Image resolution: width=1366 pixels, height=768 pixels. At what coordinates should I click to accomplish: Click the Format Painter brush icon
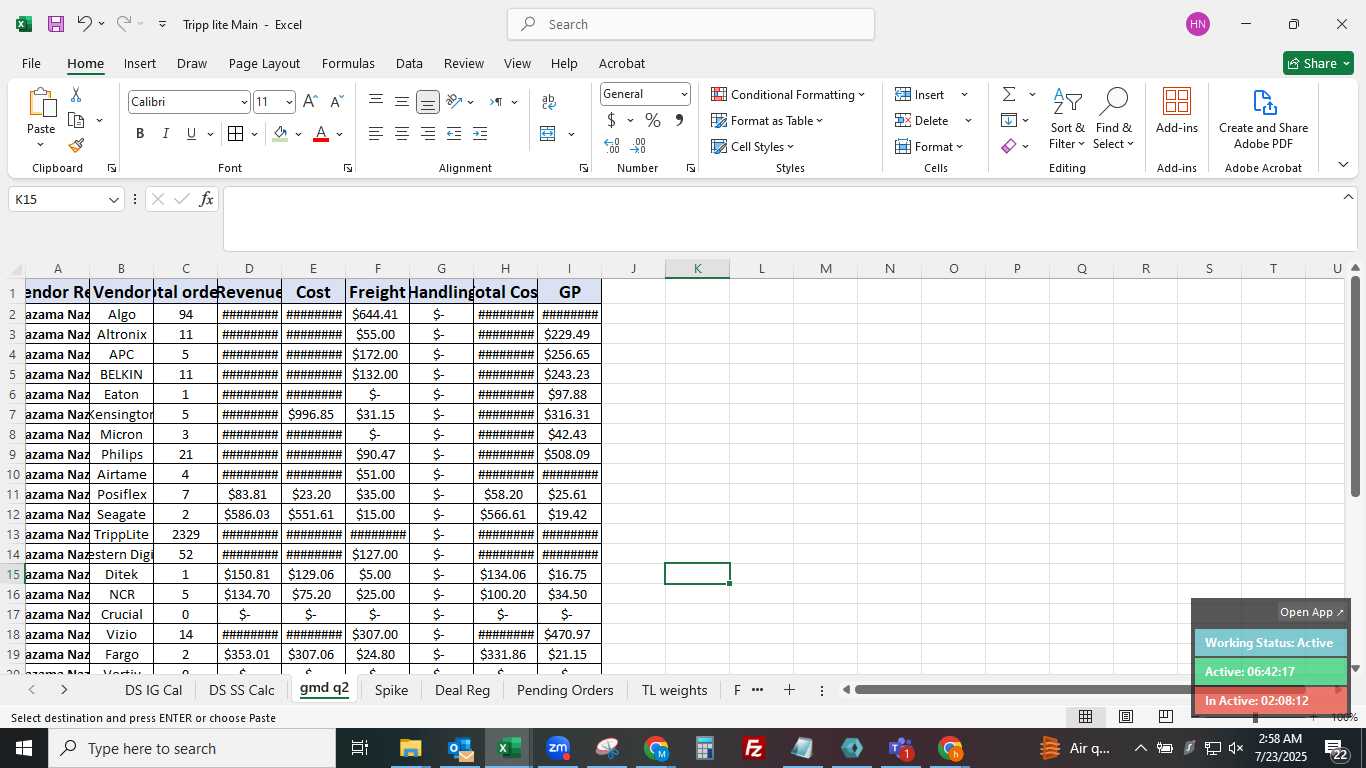click(76, 145)
